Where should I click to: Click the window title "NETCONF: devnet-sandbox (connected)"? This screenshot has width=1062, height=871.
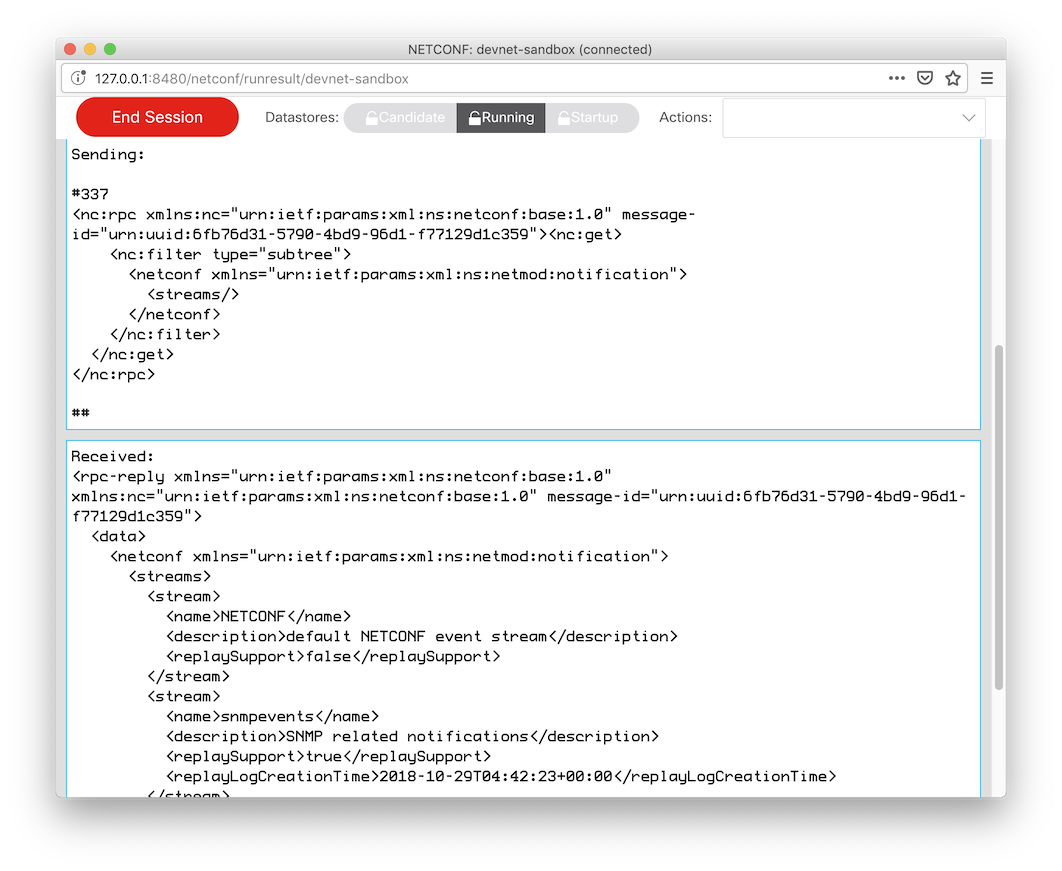click(x=530, y=49)
